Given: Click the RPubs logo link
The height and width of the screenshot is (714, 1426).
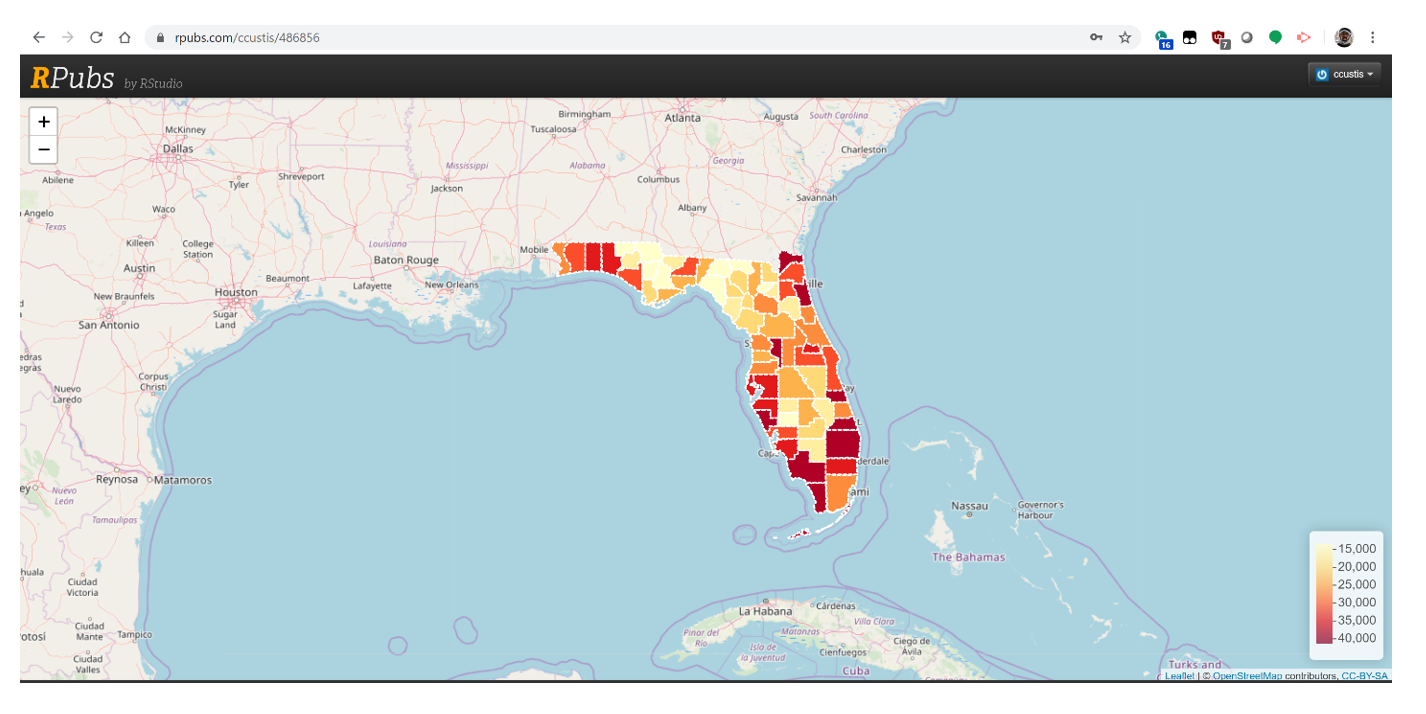Looking at the screenshot, I should (x=73, y=77).
